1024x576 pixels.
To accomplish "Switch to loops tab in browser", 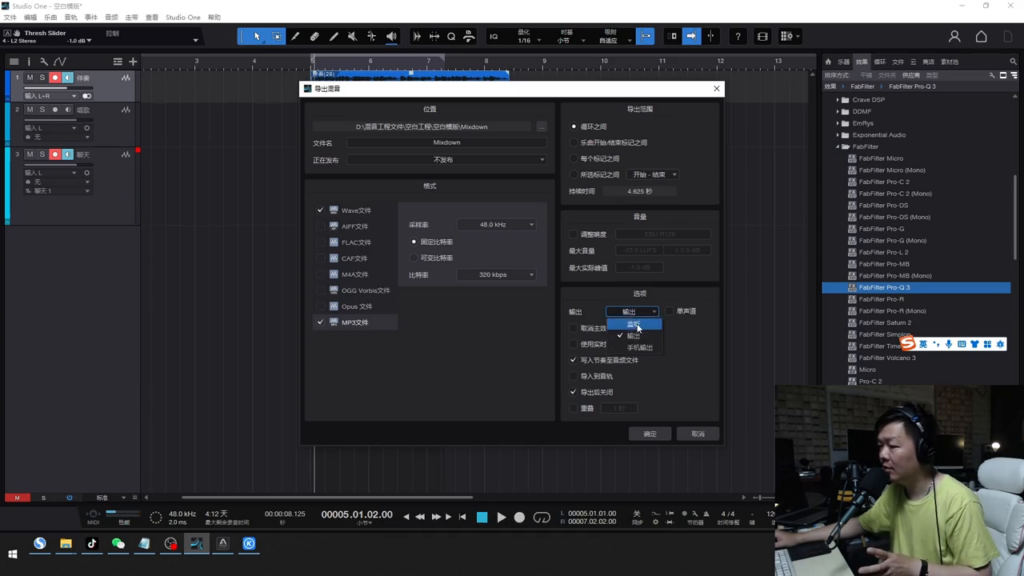I will (880, 62).
